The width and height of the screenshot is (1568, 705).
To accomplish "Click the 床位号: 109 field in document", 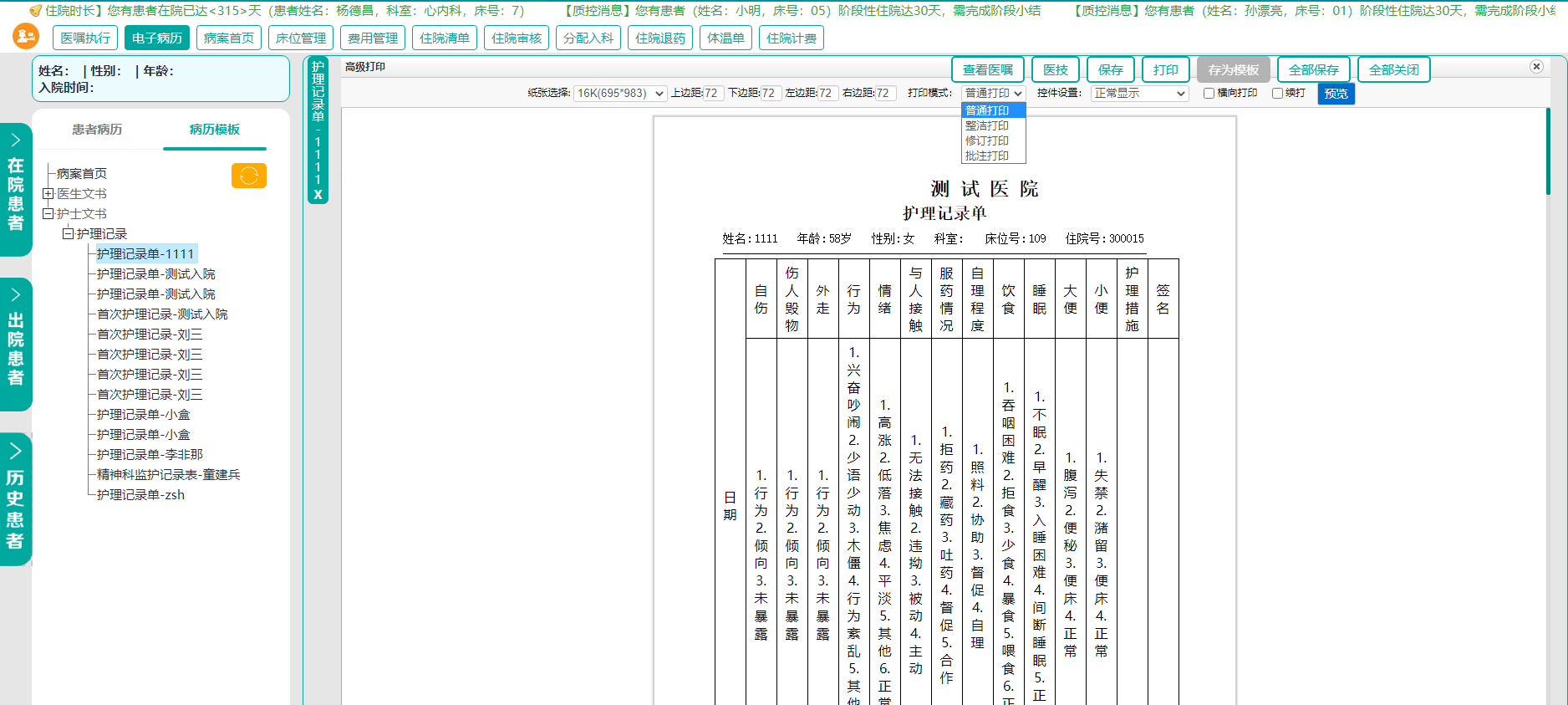I will tap(1016, 239).
